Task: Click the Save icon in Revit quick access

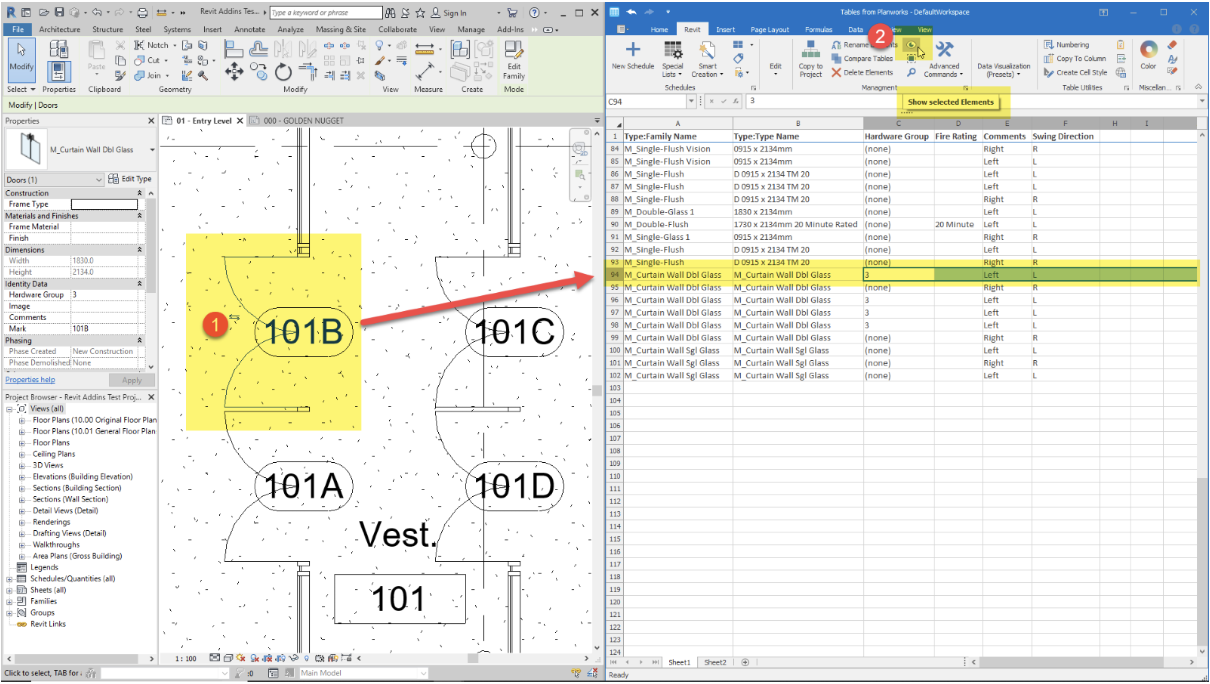Action: (59, 13)
